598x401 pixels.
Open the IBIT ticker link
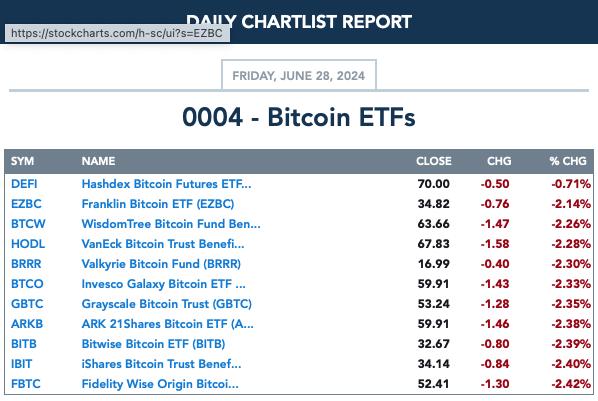point(21,364)
